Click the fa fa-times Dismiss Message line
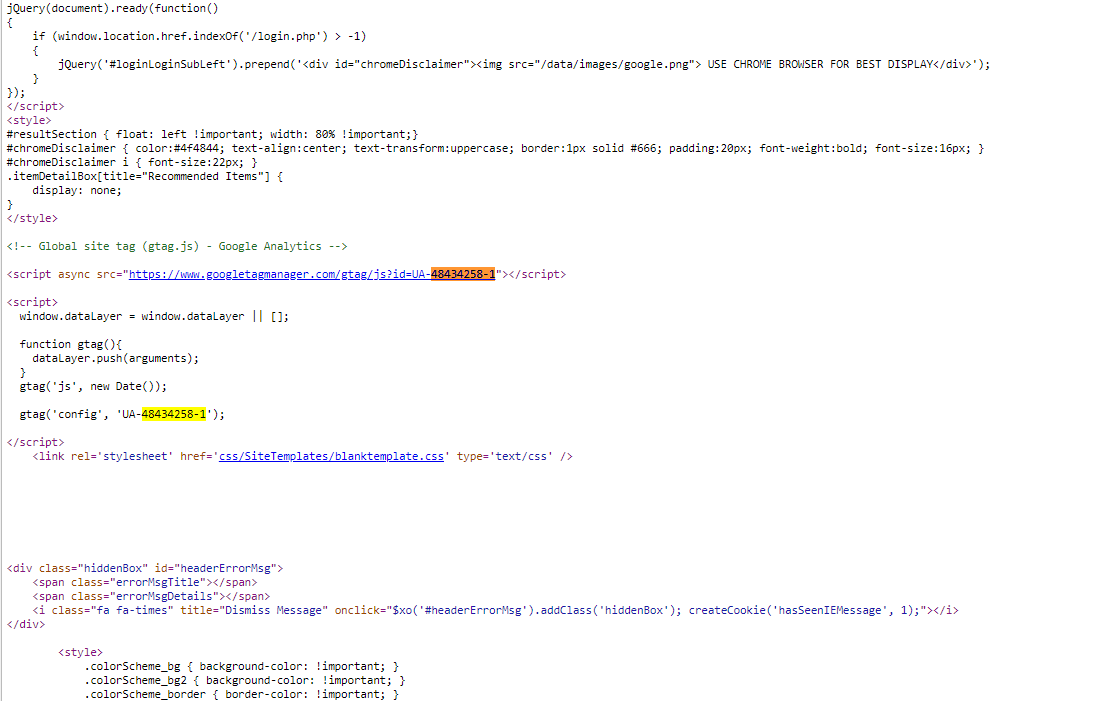The width and height of the screenshot is (1106, 701). click(495, 611)
